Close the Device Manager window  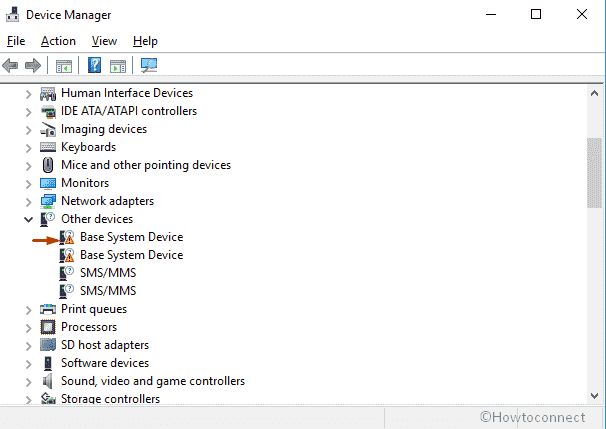click(582, 14)
